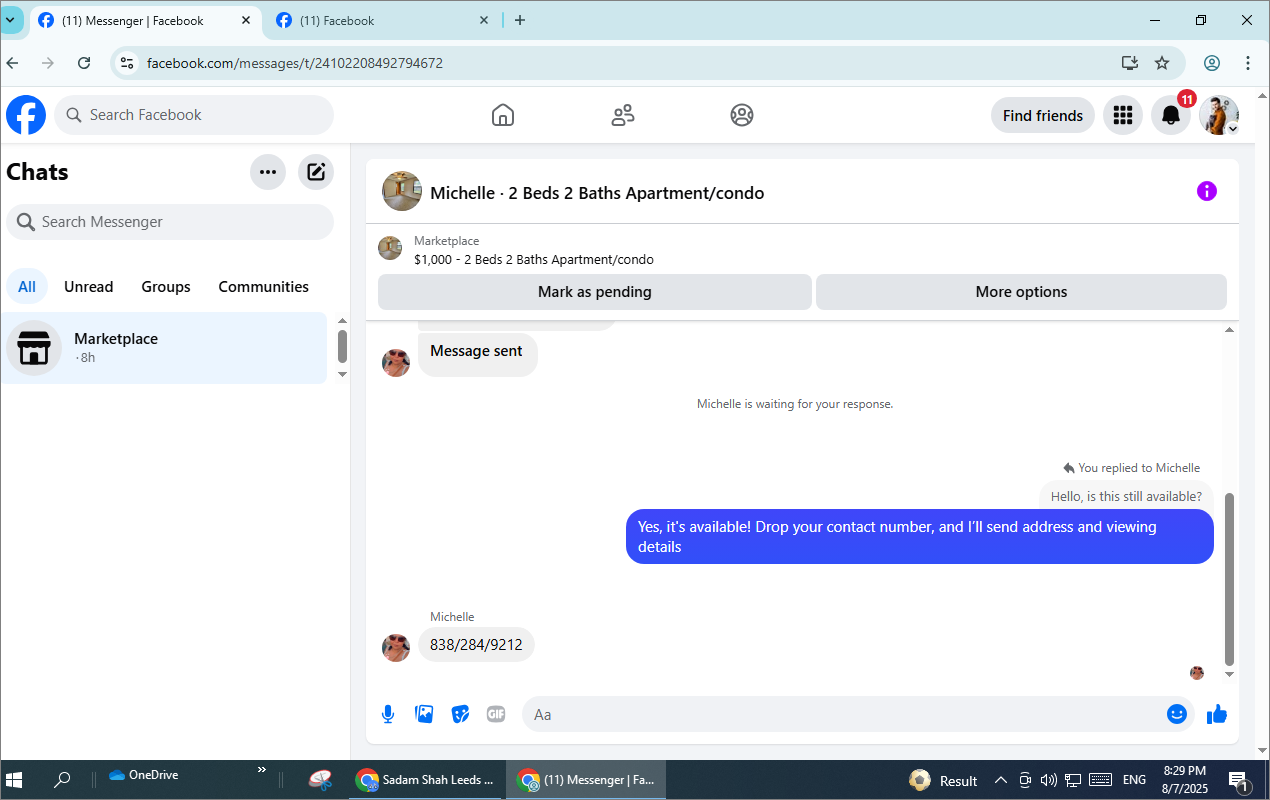
Task: Bookmark this page with star icon
Action: coord(1162,63)
